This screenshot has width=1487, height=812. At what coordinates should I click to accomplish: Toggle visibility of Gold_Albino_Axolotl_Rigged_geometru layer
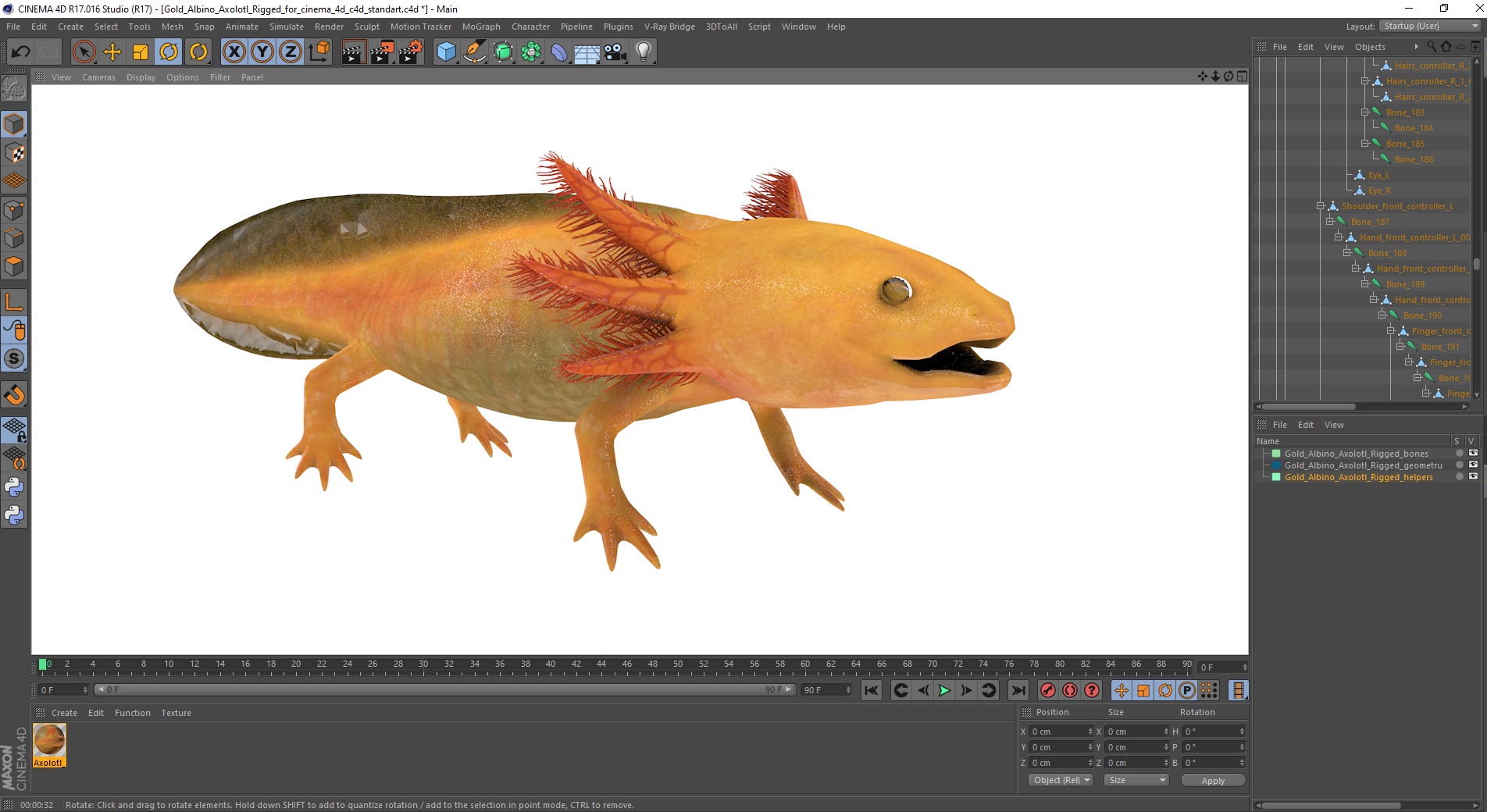coord(1473,465)
